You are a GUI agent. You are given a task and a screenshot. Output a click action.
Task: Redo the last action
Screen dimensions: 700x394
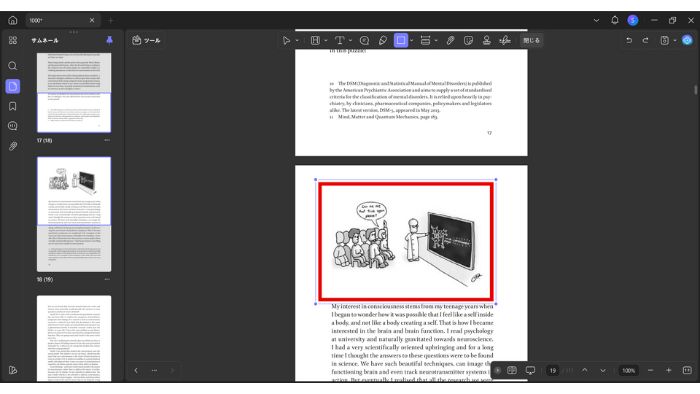coord(646,40)
